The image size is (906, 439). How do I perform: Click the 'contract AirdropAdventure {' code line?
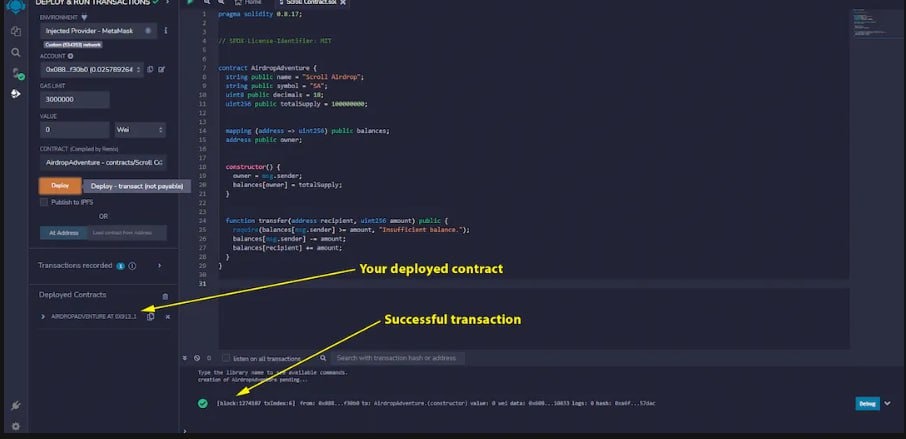[x=267, y=68]
